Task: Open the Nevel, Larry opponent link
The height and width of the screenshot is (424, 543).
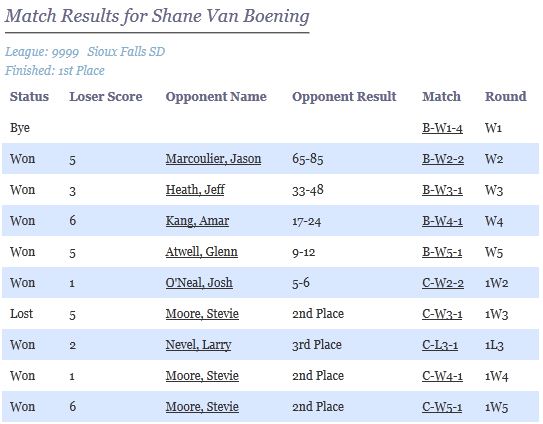Action: coord(198,345)
